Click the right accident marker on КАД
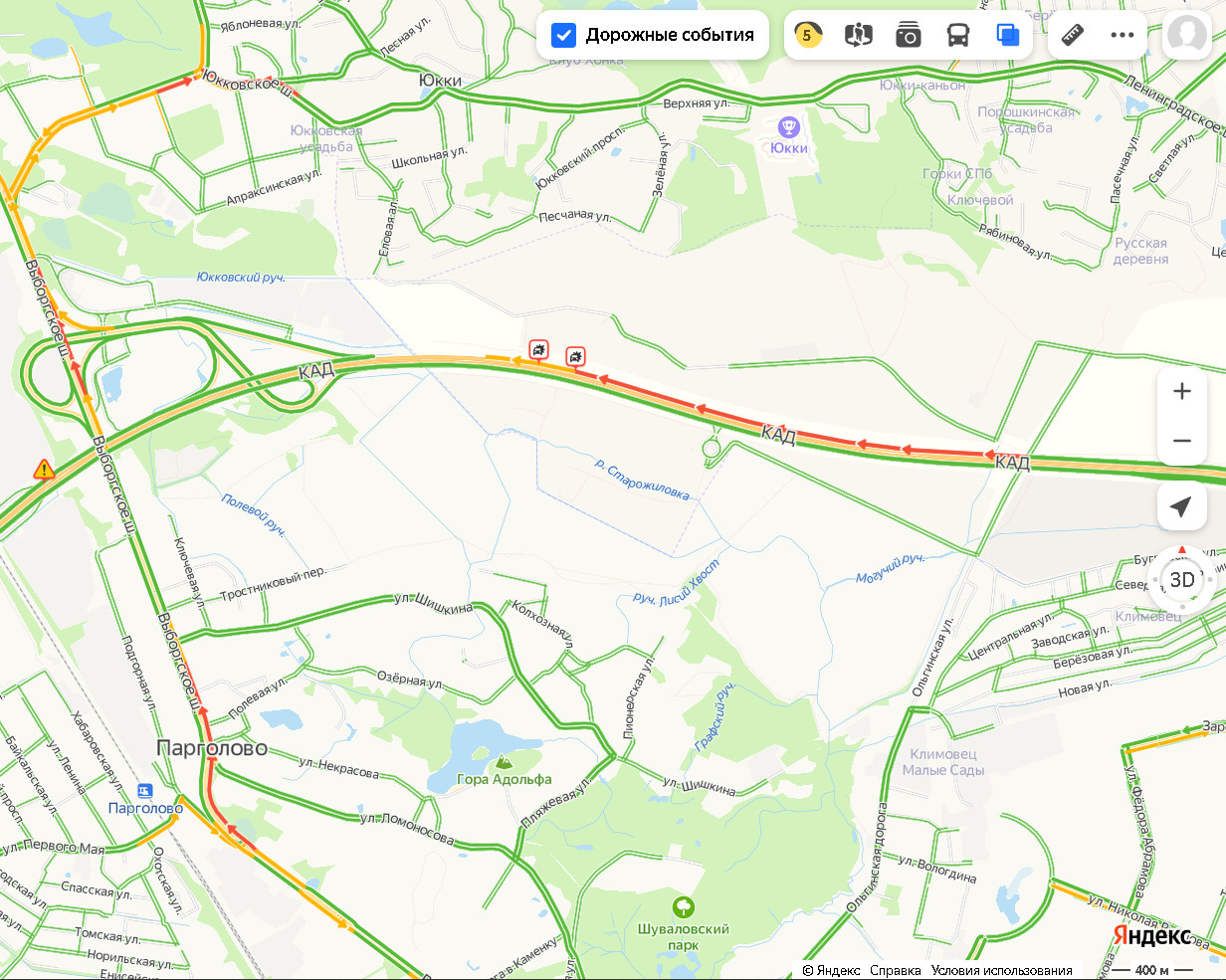1226x980 pixels. (x=575, y=356)
